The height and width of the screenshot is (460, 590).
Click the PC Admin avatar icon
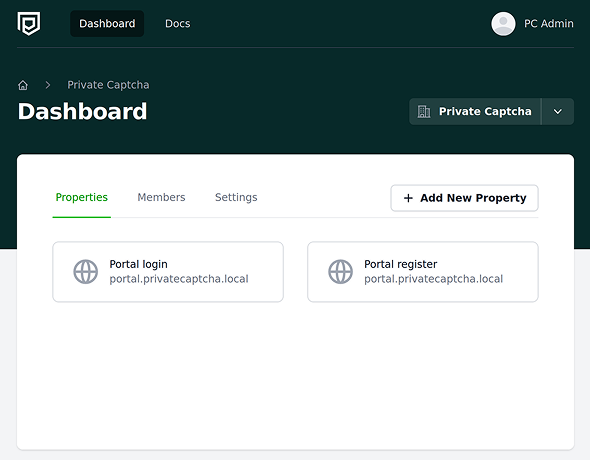(503, 24)
